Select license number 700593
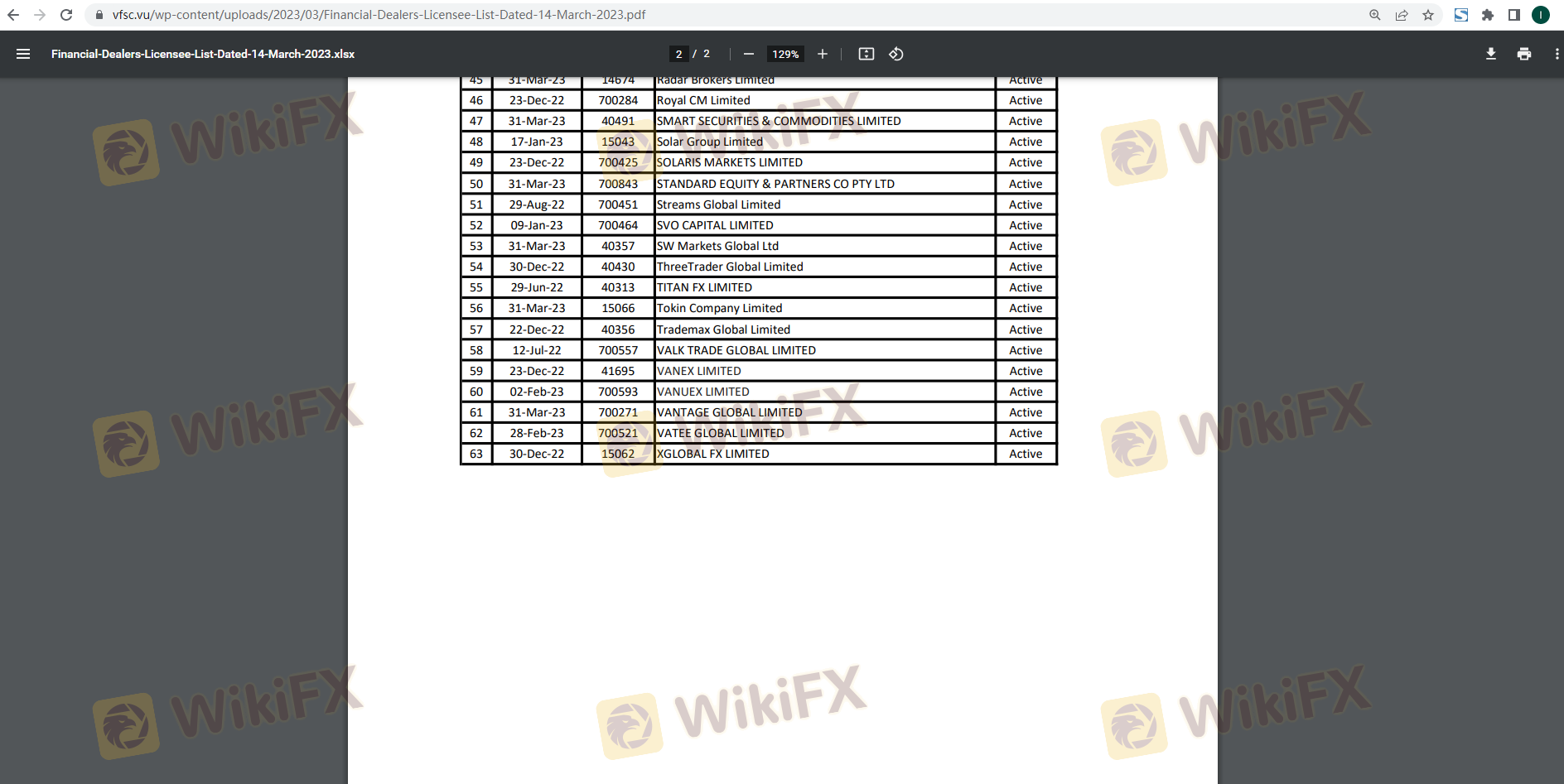Viewport: 1564px width, 784px height. coord(618,392)
